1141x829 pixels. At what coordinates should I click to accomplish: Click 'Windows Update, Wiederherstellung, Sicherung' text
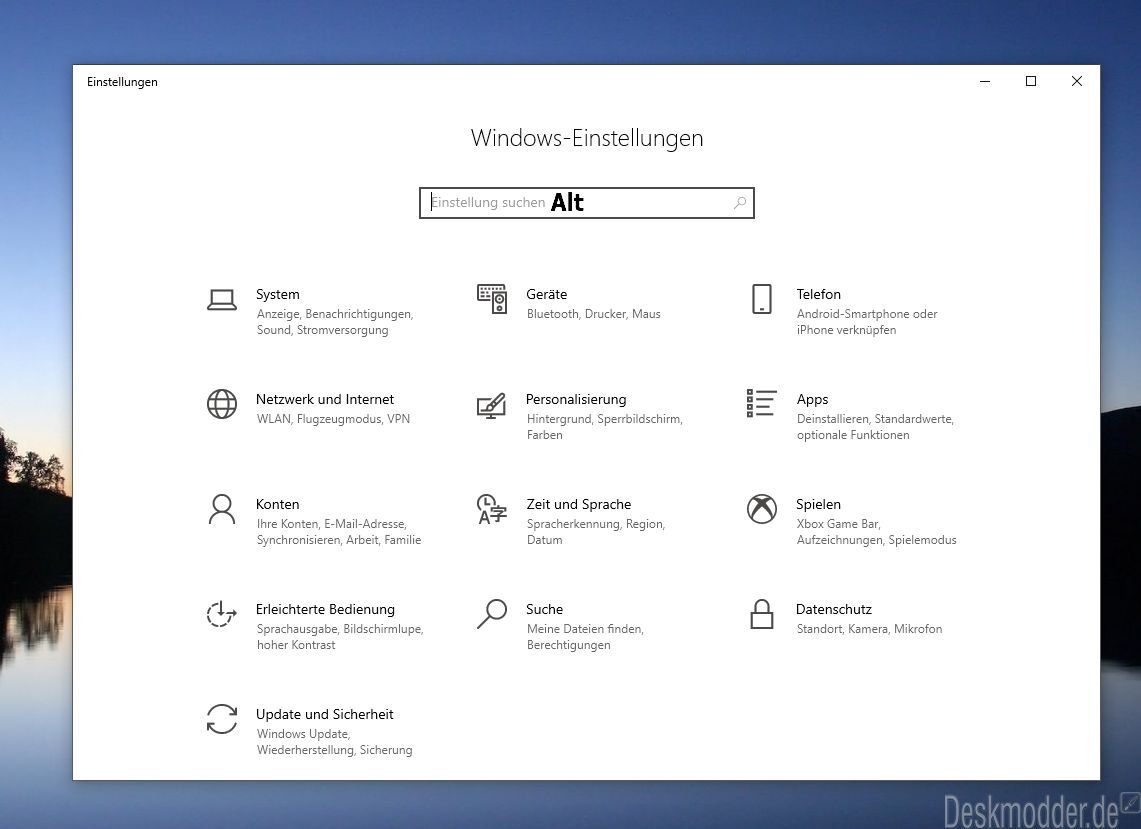pos(335,742)
